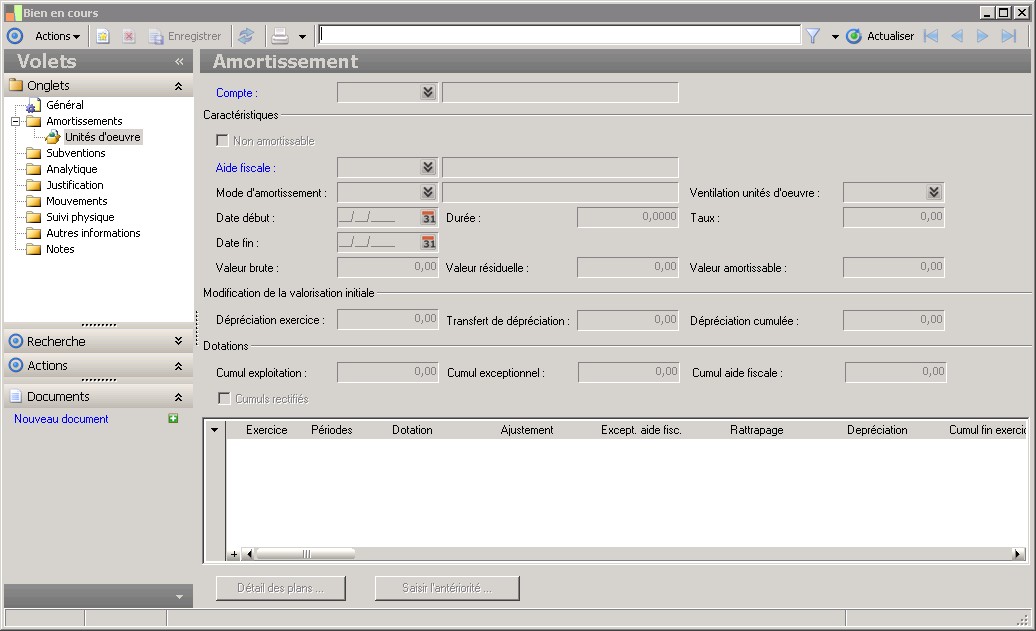Open the Compte dropdown
This screenshot has width=1036, height=631.
(x=428, y=93)
